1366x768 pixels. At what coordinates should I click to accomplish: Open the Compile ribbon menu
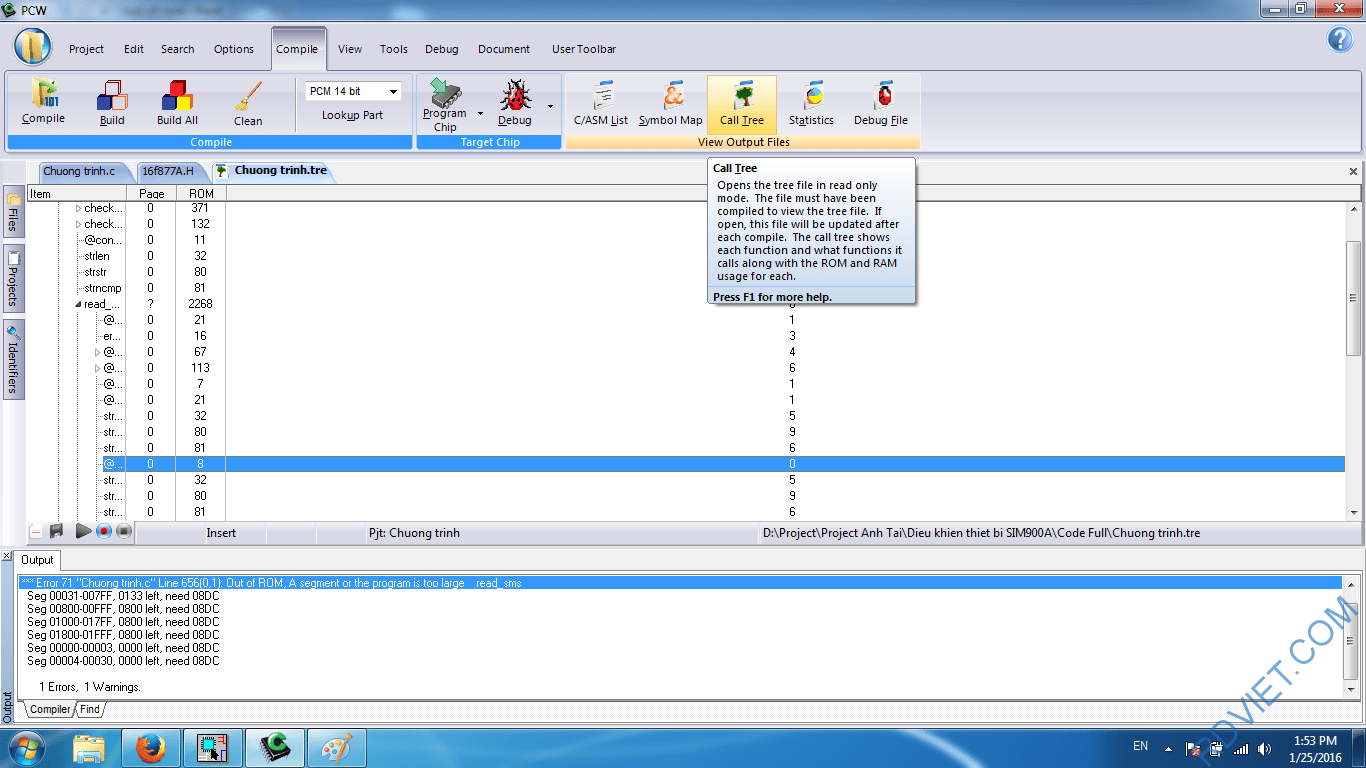(298, 48)
